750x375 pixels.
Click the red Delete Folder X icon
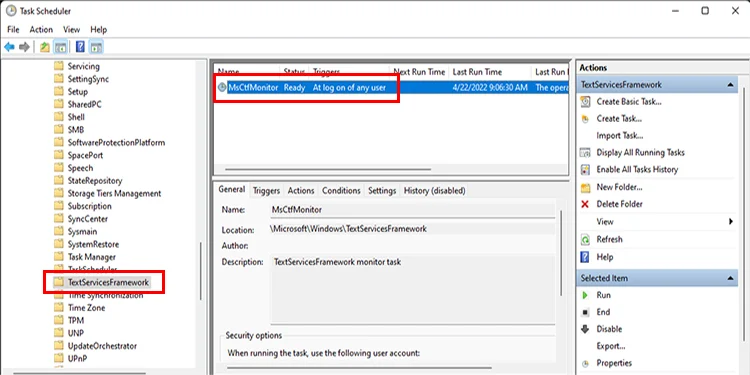[x=585, y=204]
